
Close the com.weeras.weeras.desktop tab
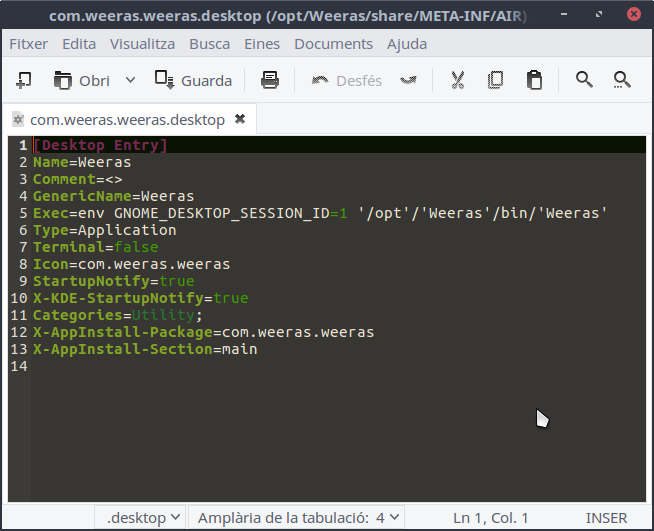[239, 119]
